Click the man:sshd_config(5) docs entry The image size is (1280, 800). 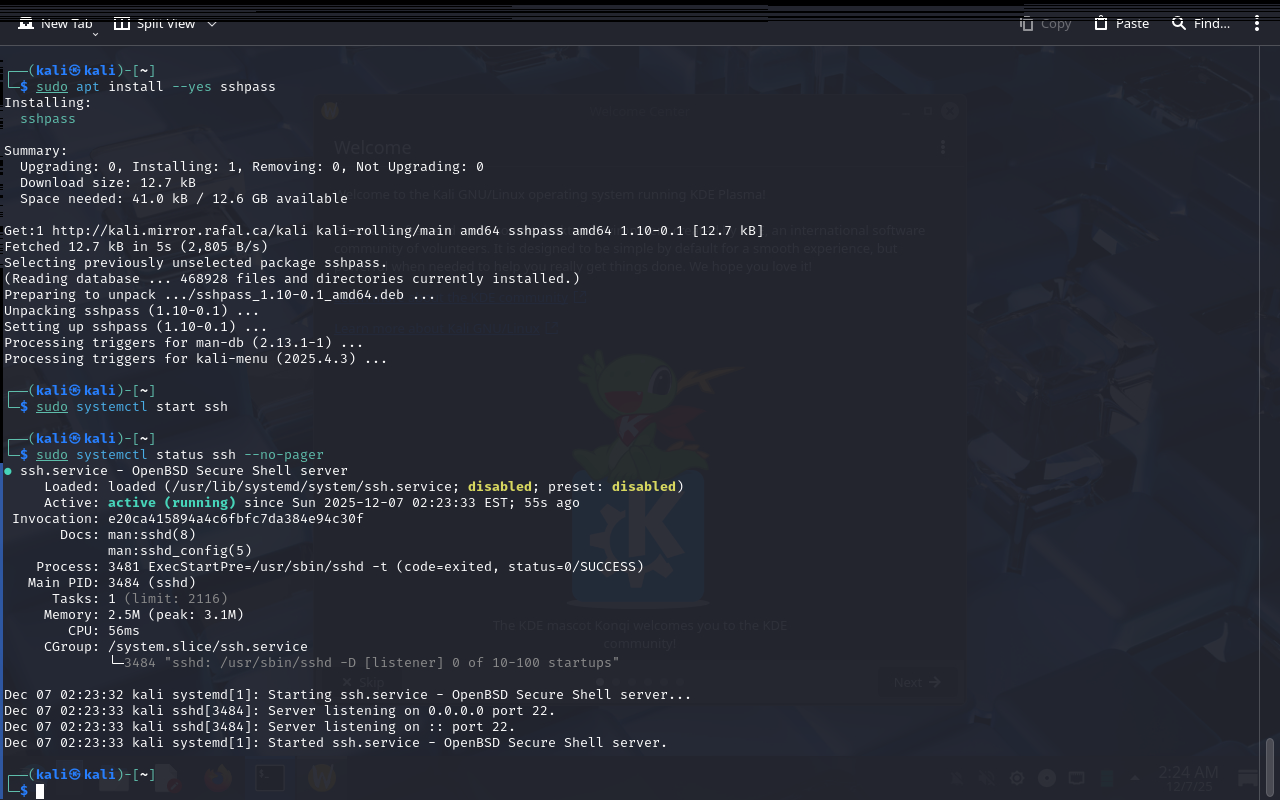(x=180, y=551)
